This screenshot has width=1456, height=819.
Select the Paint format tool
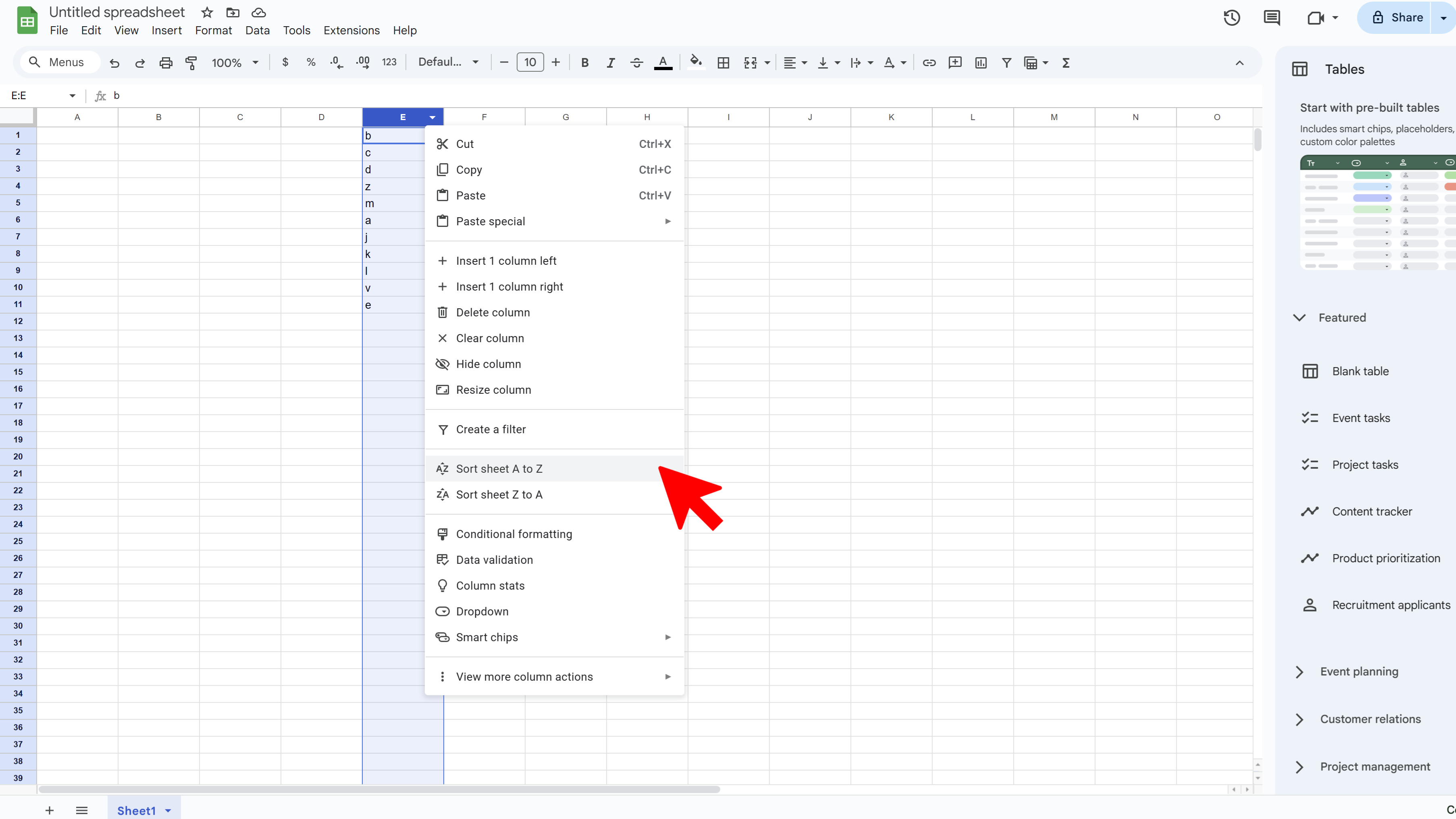click(191, 62)
